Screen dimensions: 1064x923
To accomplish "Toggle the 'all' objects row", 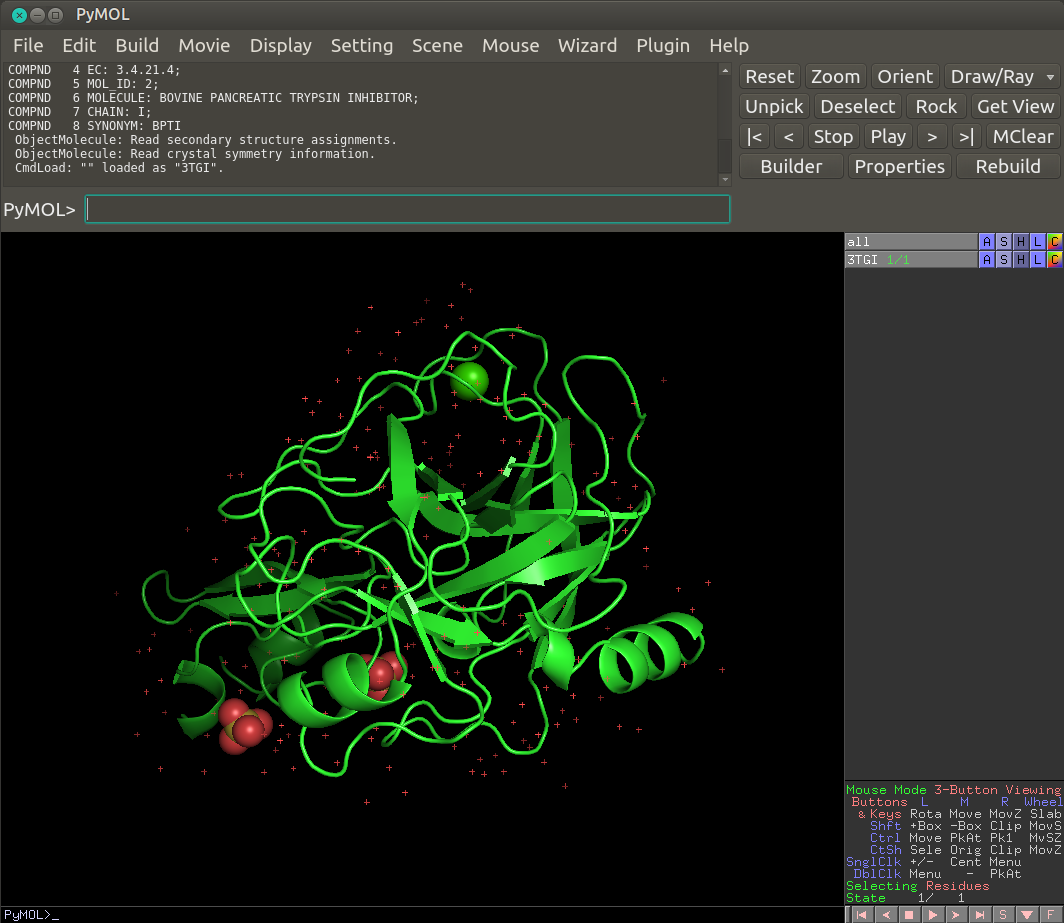I will coord(911,242).
